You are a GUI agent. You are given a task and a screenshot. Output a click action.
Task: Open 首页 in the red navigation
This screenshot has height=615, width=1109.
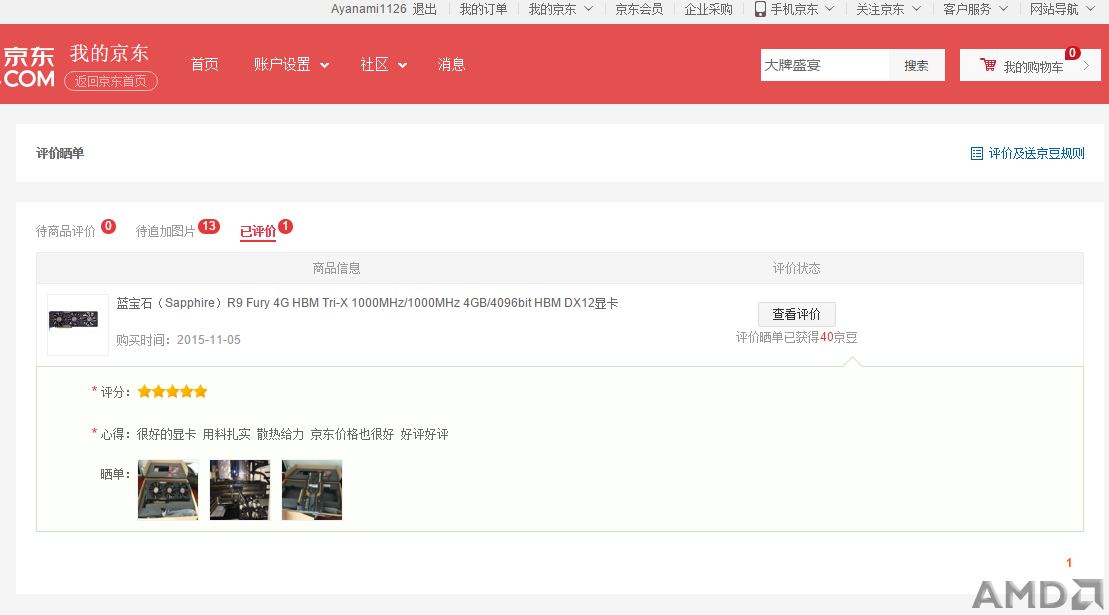(x=205, y=64)
